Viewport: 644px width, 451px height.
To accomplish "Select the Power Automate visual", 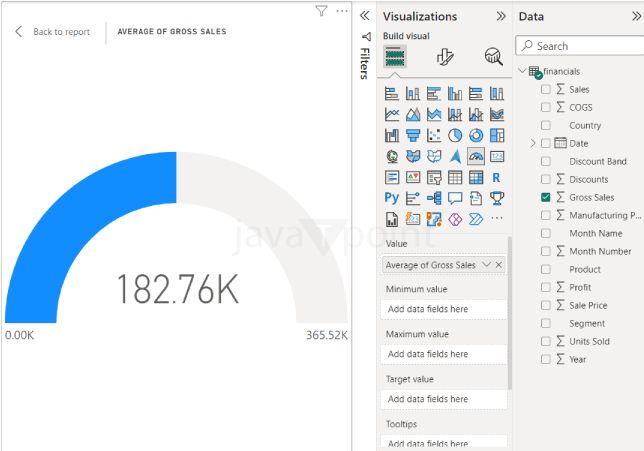I will [x=476, y=219].
